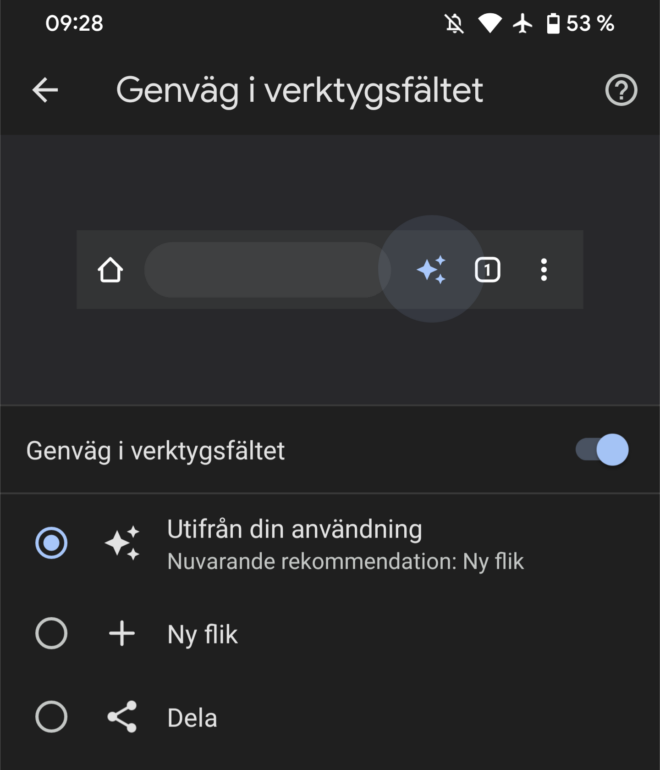
Task: Tap the tab counter icon showing 1
Action: pos(487,270)
